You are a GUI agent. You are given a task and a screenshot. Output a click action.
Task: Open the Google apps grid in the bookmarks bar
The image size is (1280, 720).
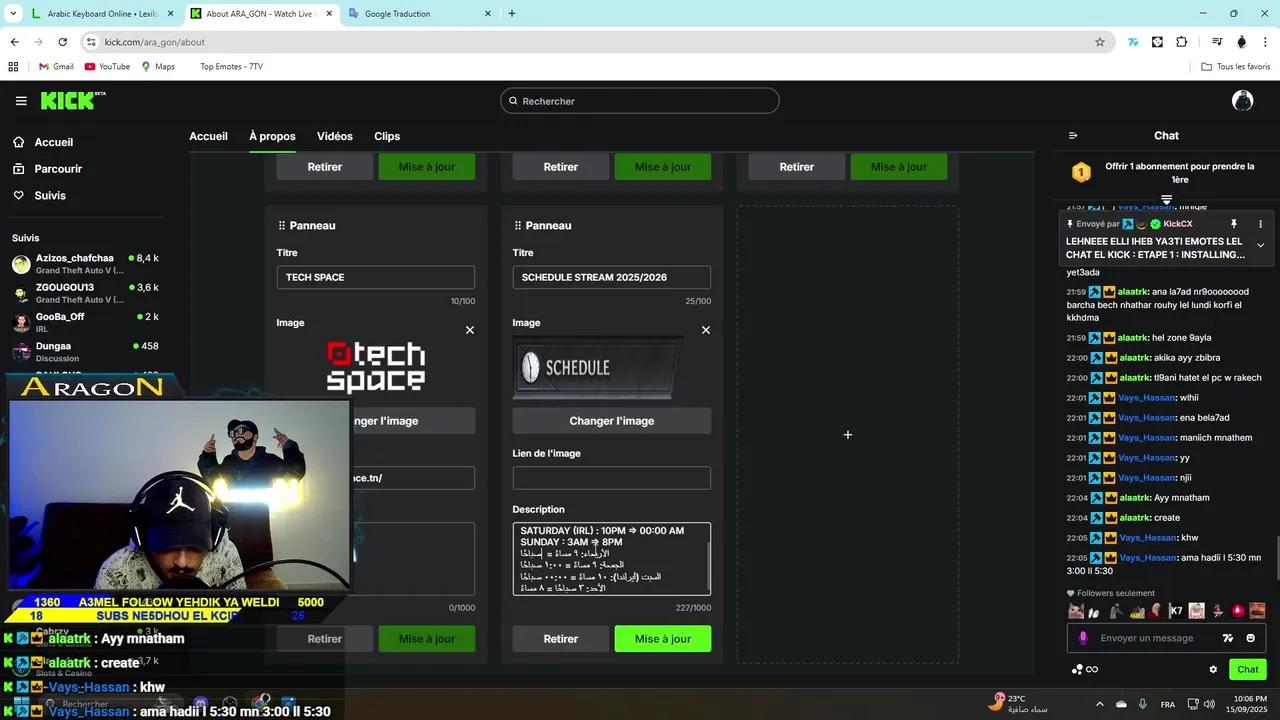pyautogui.click(x=13, y=67)
